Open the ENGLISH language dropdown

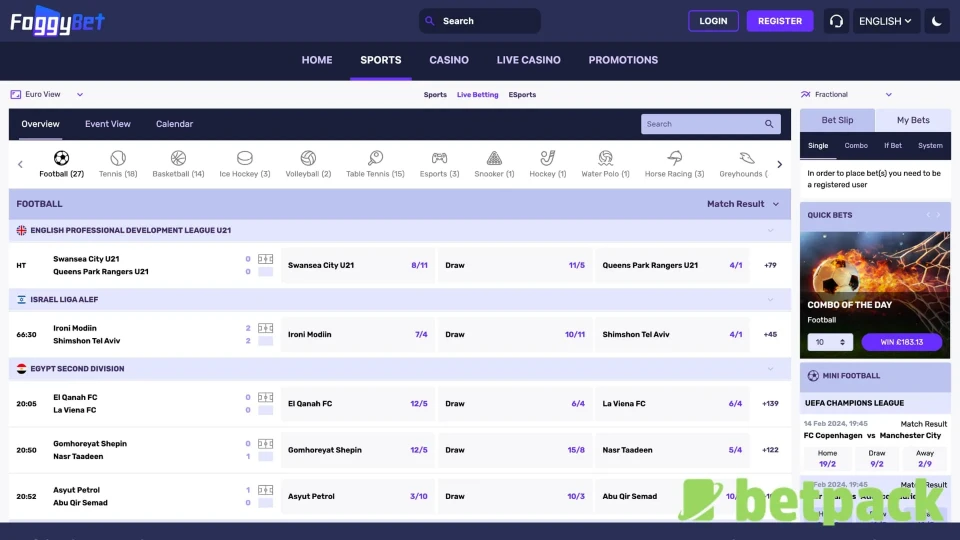[x=885, y=21]
